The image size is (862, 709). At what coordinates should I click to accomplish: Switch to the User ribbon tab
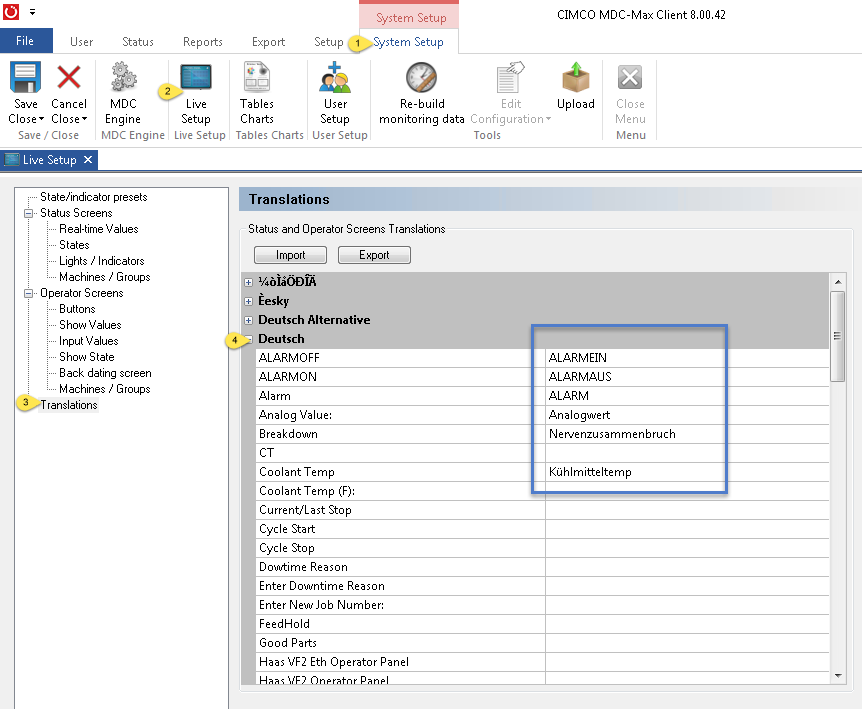[81, 42]
